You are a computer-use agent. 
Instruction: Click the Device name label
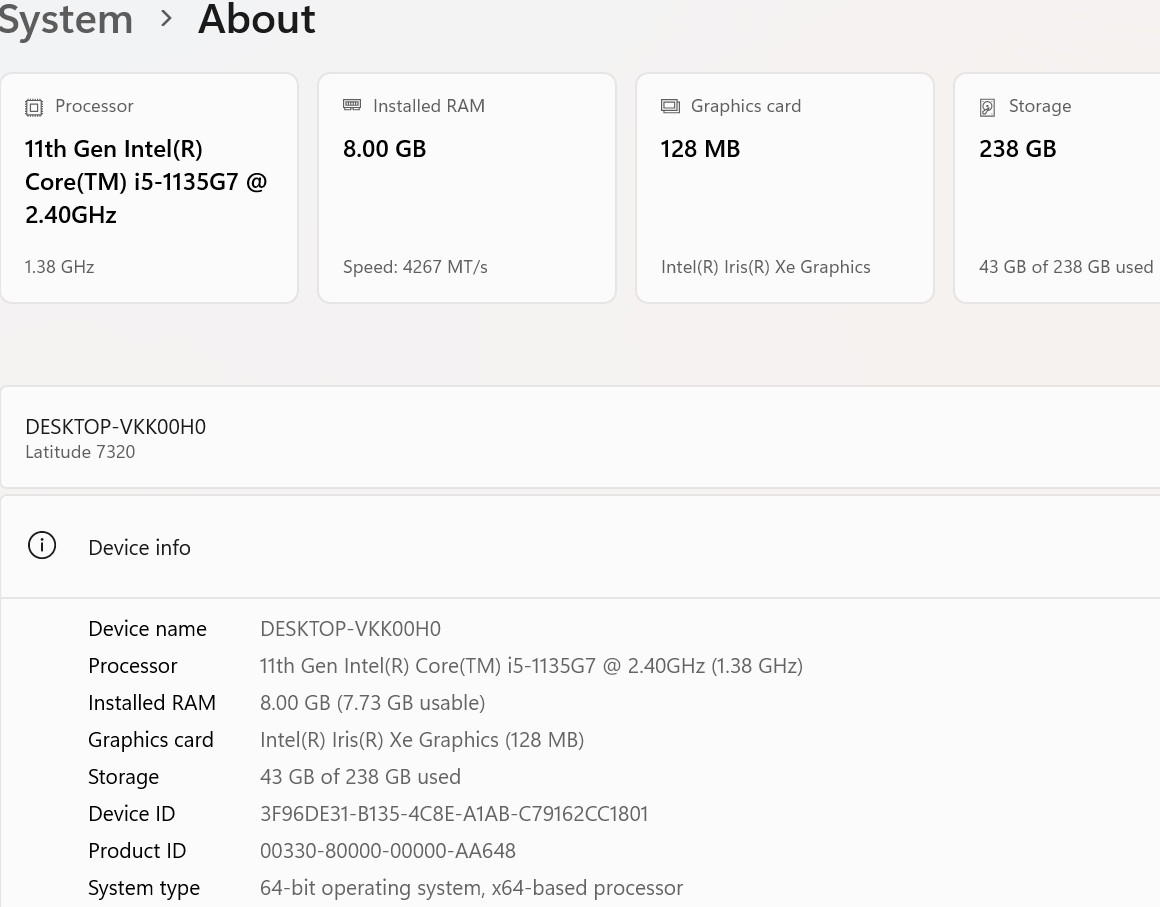147,629
